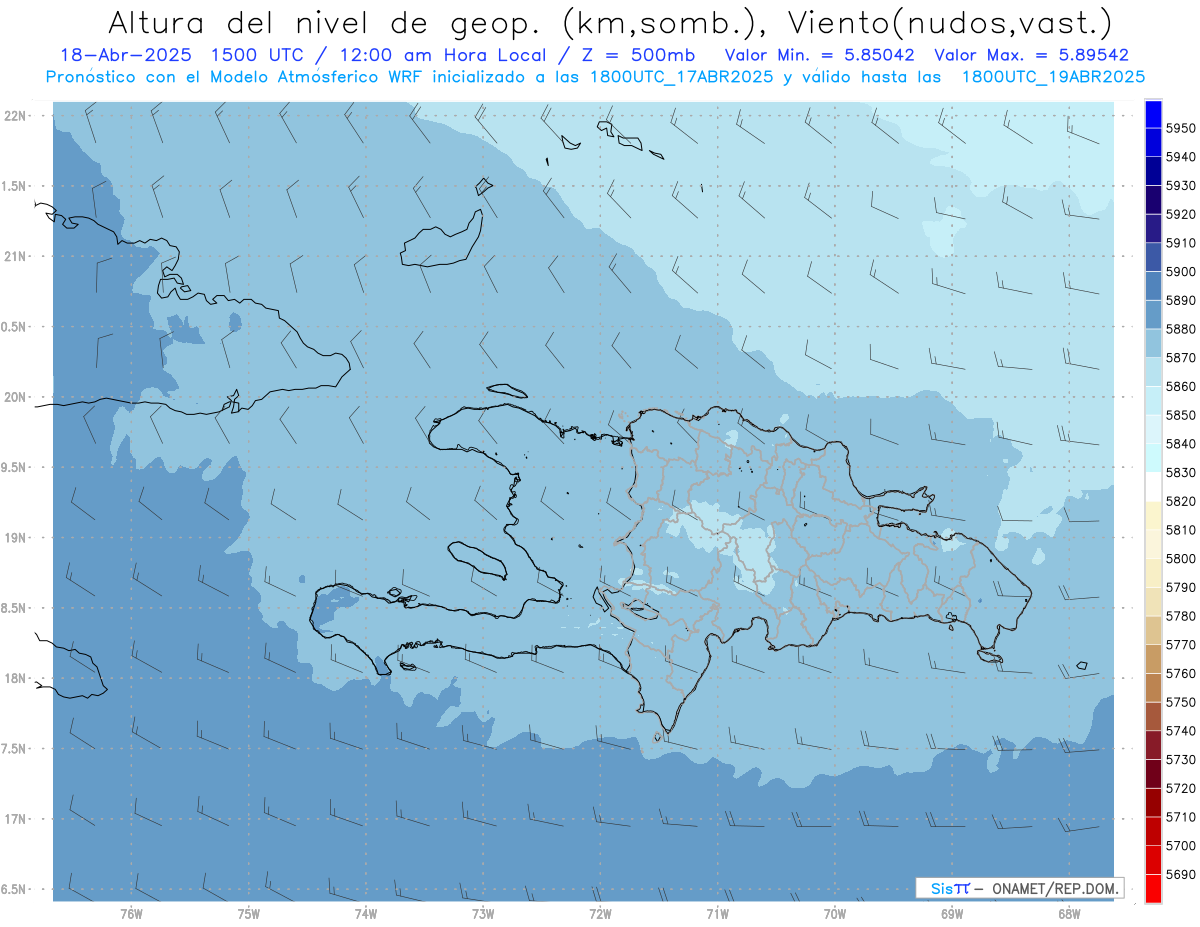This screenshot has width=1200, height=927.
Task: Click 'Valor Max. = 5.89542' text
Action: pos(1032,56)
